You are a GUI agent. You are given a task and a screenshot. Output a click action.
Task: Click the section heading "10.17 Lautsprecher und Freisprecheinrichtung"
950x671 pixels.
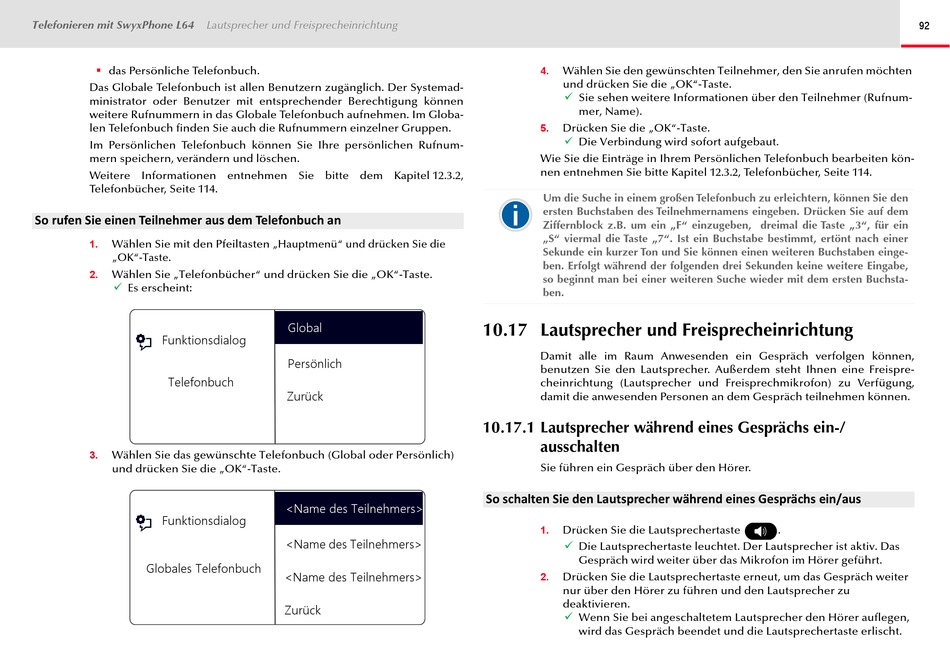668,330
